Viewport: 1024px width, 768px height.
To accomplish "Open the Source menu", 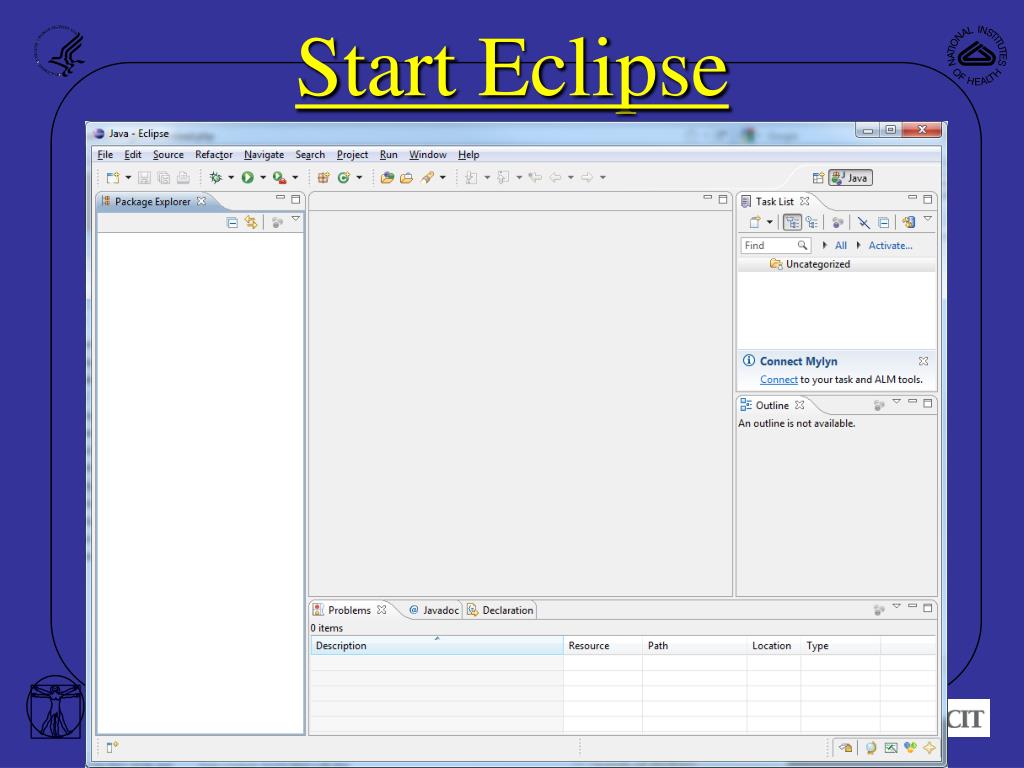I will coord(168,155).
